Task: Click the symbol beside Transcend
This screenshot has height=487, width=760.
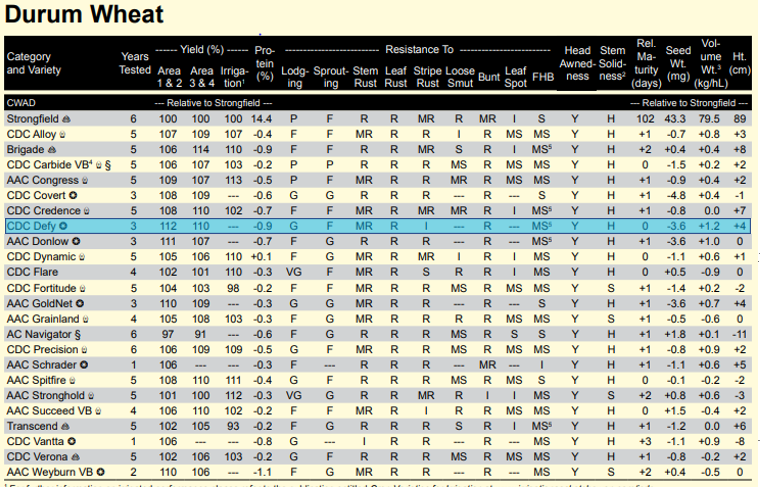Action: click(65, 426)
